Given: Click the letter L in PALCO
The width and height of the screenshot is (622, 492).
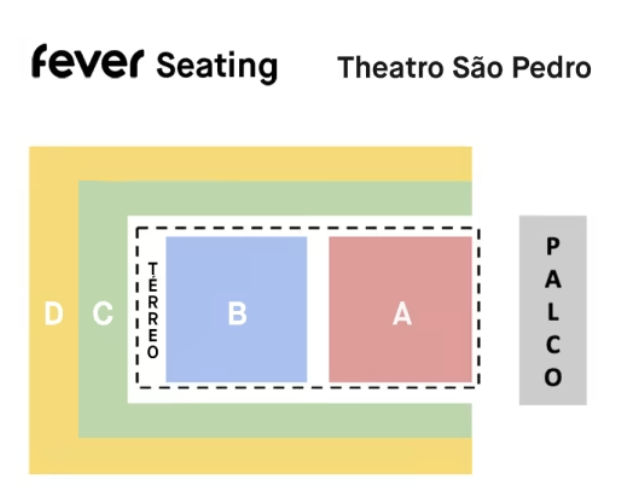Looking at the screenshot, I should [x=553, y=311].
